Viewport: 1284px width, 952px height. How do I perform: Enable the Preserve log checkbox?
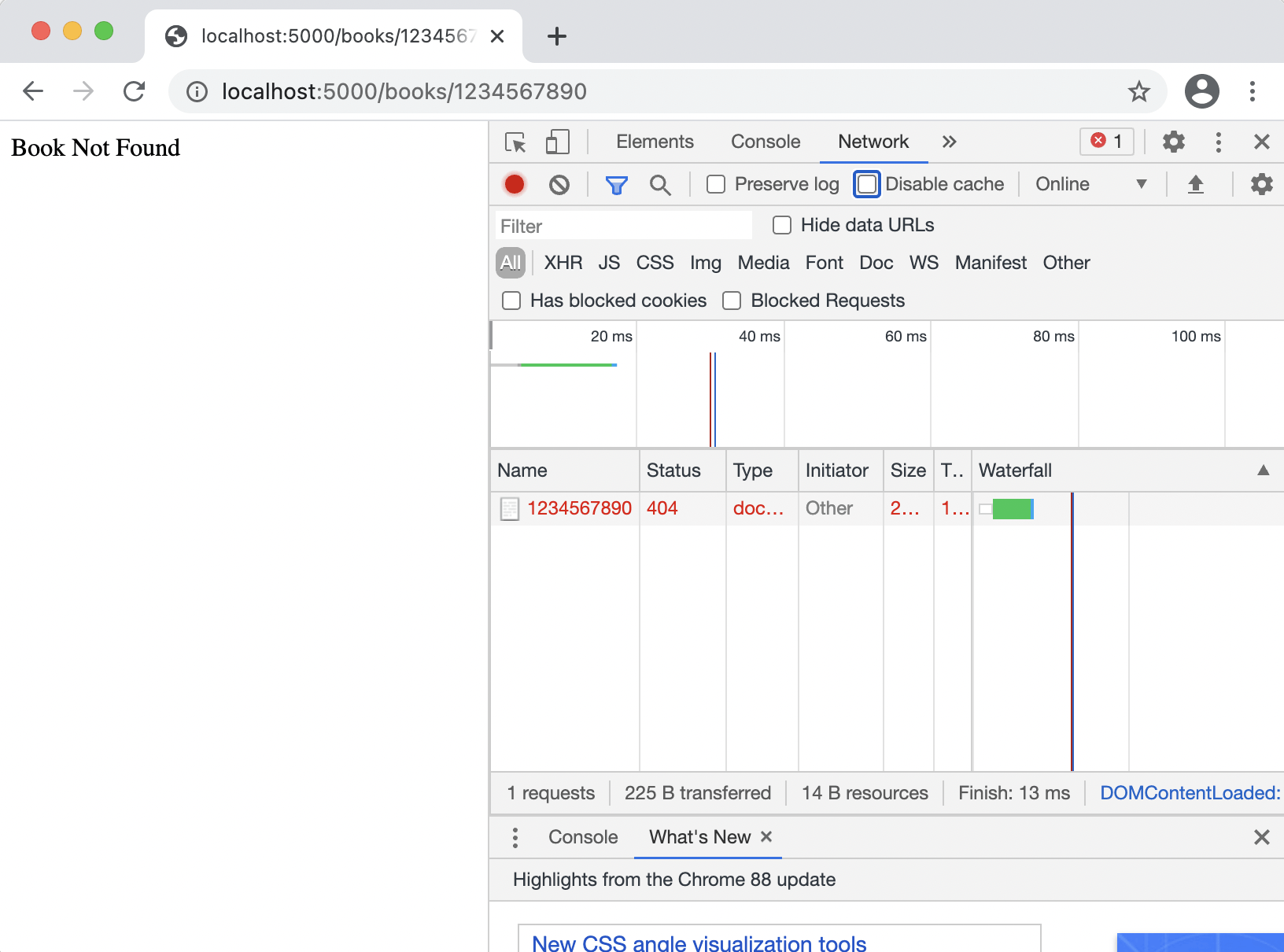[716, 184]
